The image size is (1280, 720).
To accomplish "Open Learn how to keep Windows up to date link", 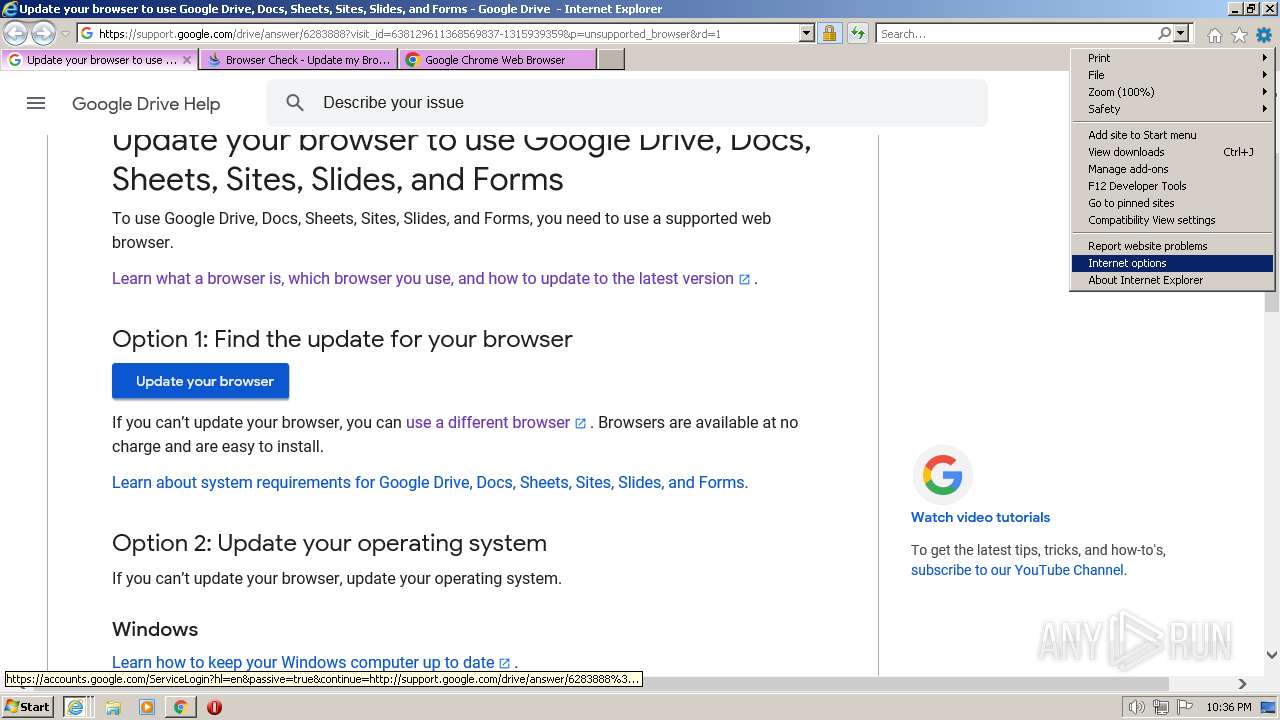I will 311,663.
